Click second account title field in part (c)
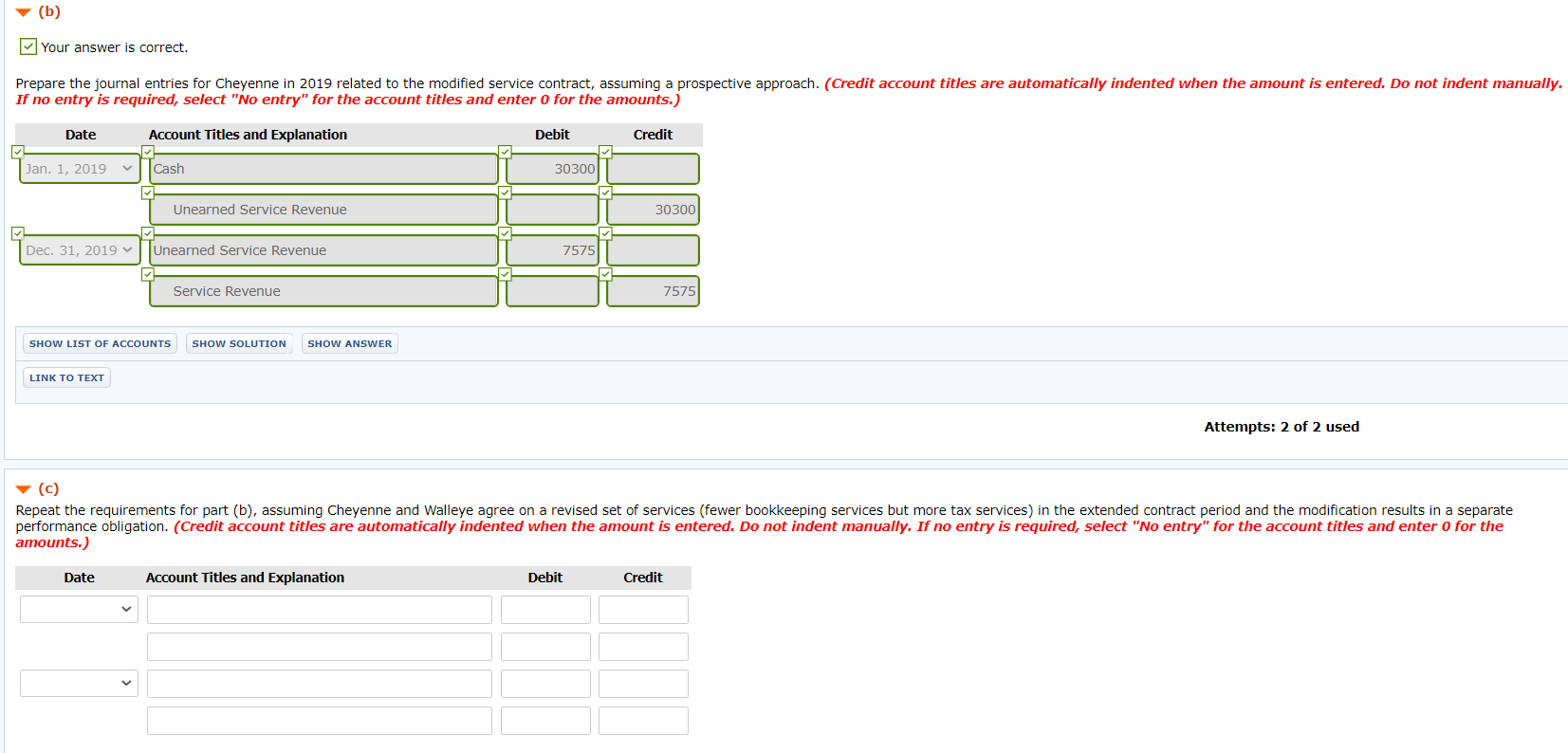Viewport: 1568px width, 753px height. pyautogui.click(x=320, y=647)
